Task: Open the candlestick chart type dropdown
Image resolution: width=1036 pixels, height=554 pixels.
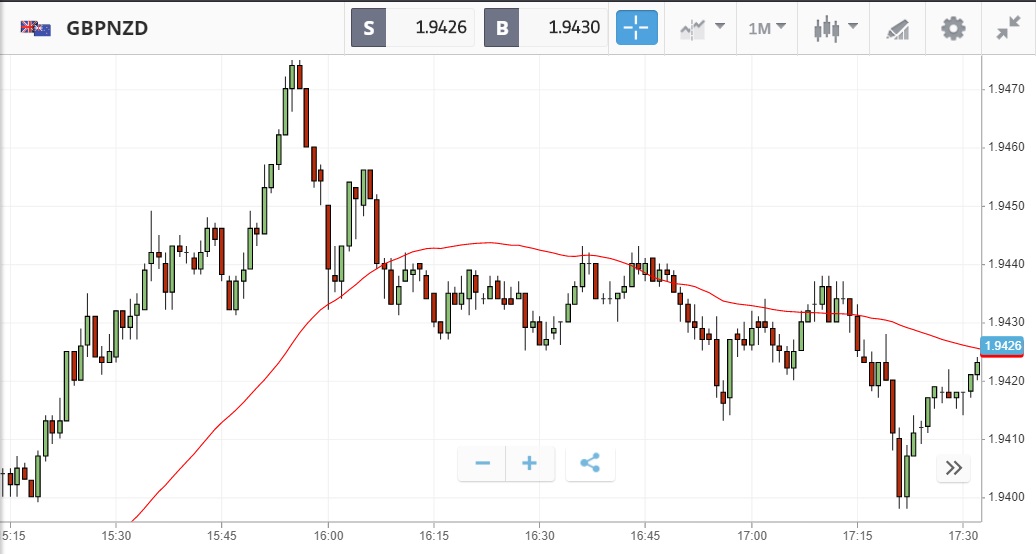Action: coord(836,27)
